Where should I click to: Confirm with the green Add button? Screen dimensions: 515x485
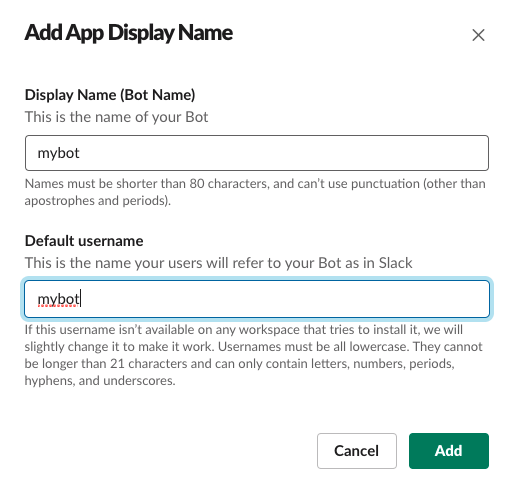tap(449, 451)
